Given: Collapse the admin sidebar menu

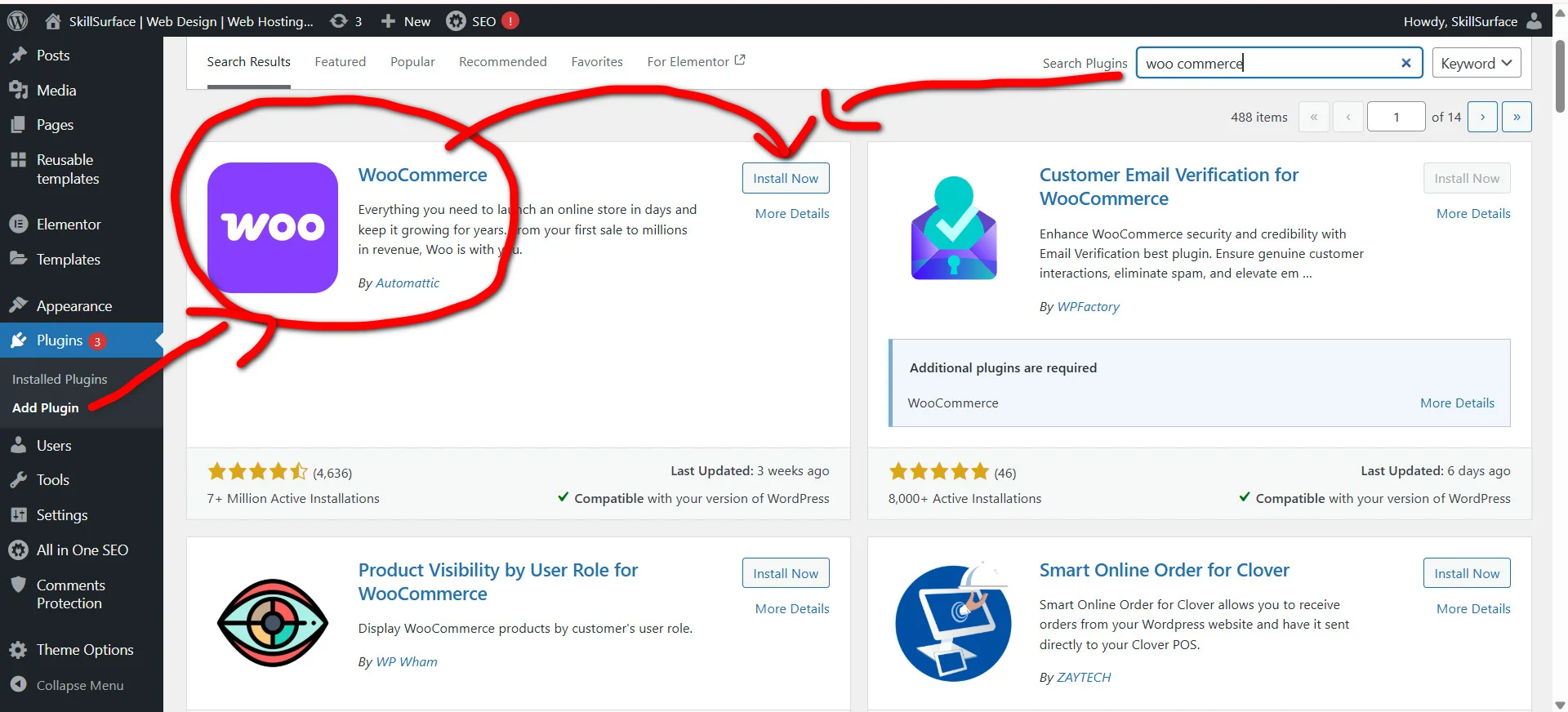Looking at the screenshot, I should coord(67,685).
